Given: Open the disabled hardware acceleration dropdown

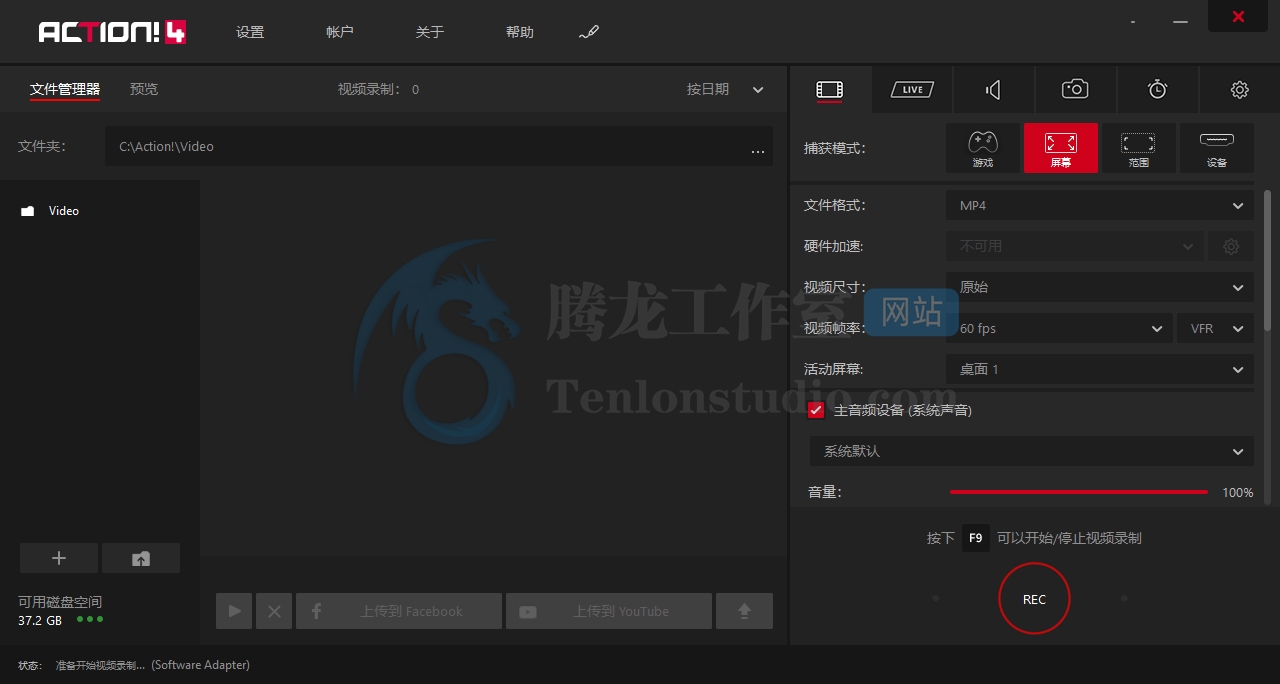Looking at the screenshot, I should (x=1075, y=246).
